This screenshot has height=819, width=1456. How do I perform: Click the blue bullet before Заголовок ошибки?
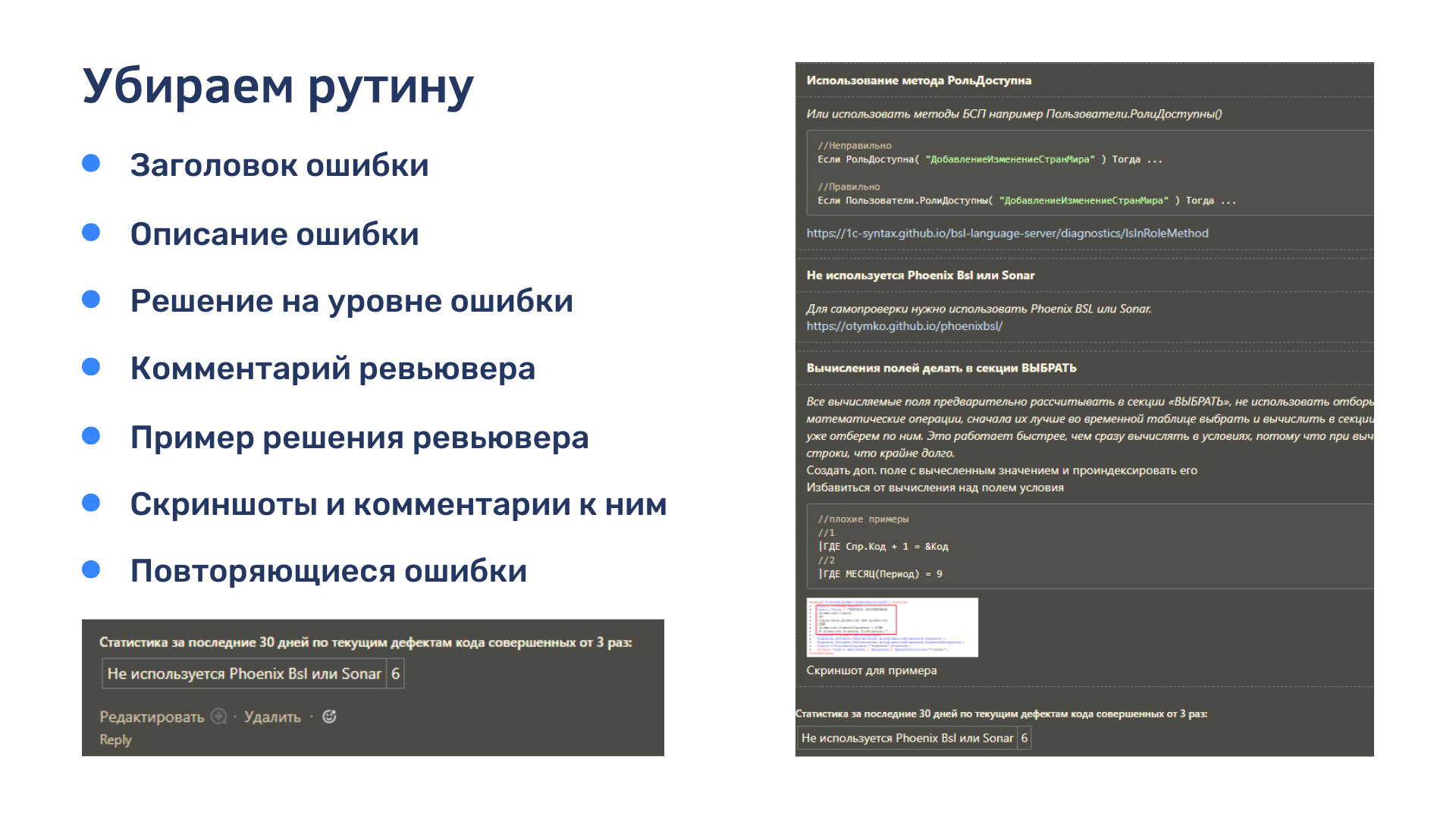click(91, 164)
